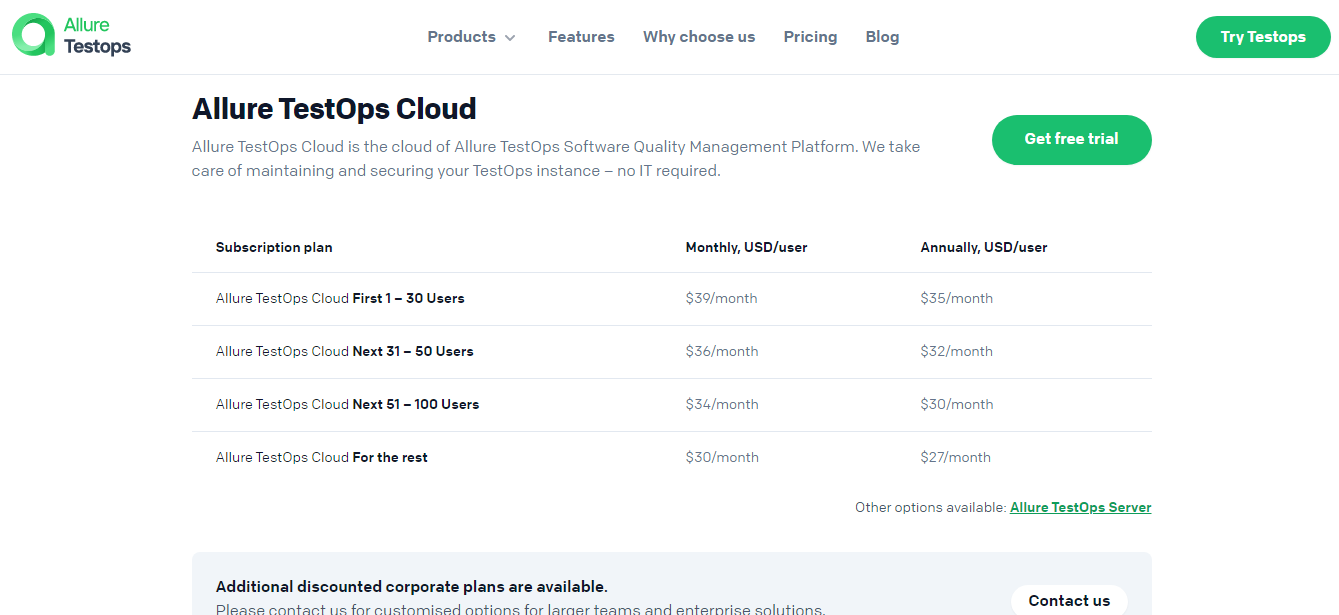
Task: Click the $35/month annual price
Action: point(956,298)
